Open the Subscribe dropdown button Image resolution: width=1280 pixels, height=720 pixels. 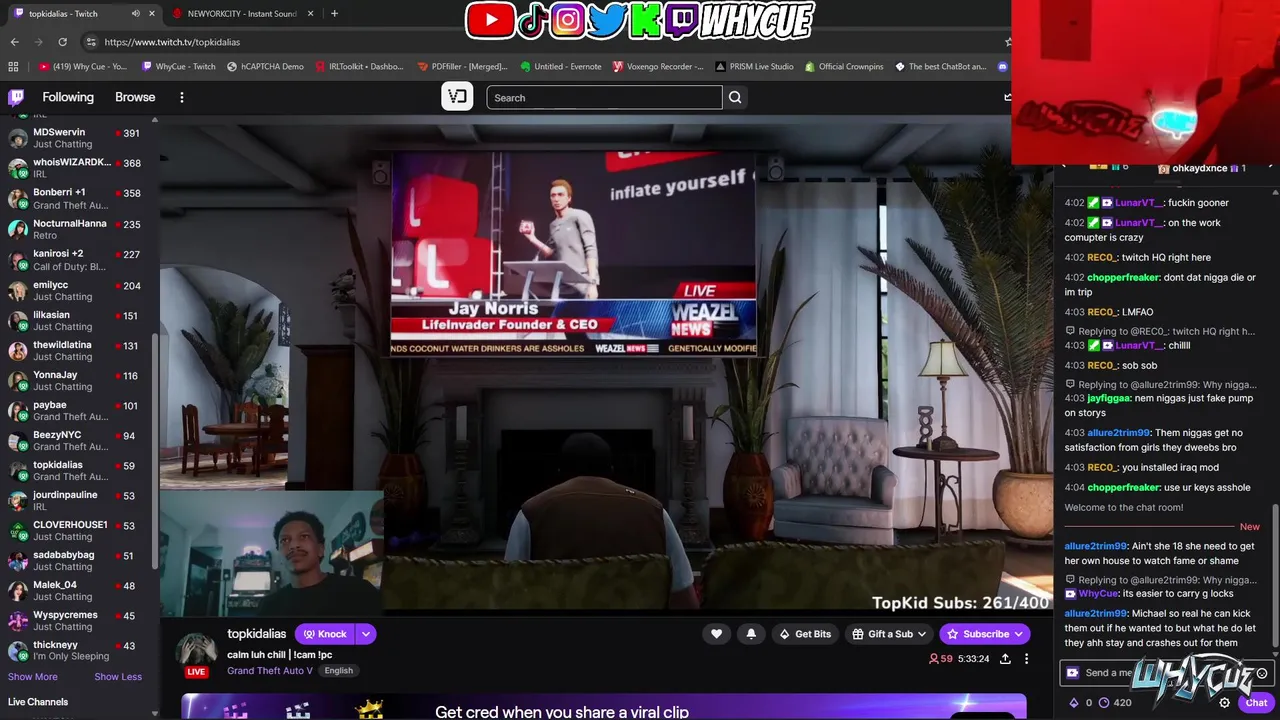pos(985,634)
